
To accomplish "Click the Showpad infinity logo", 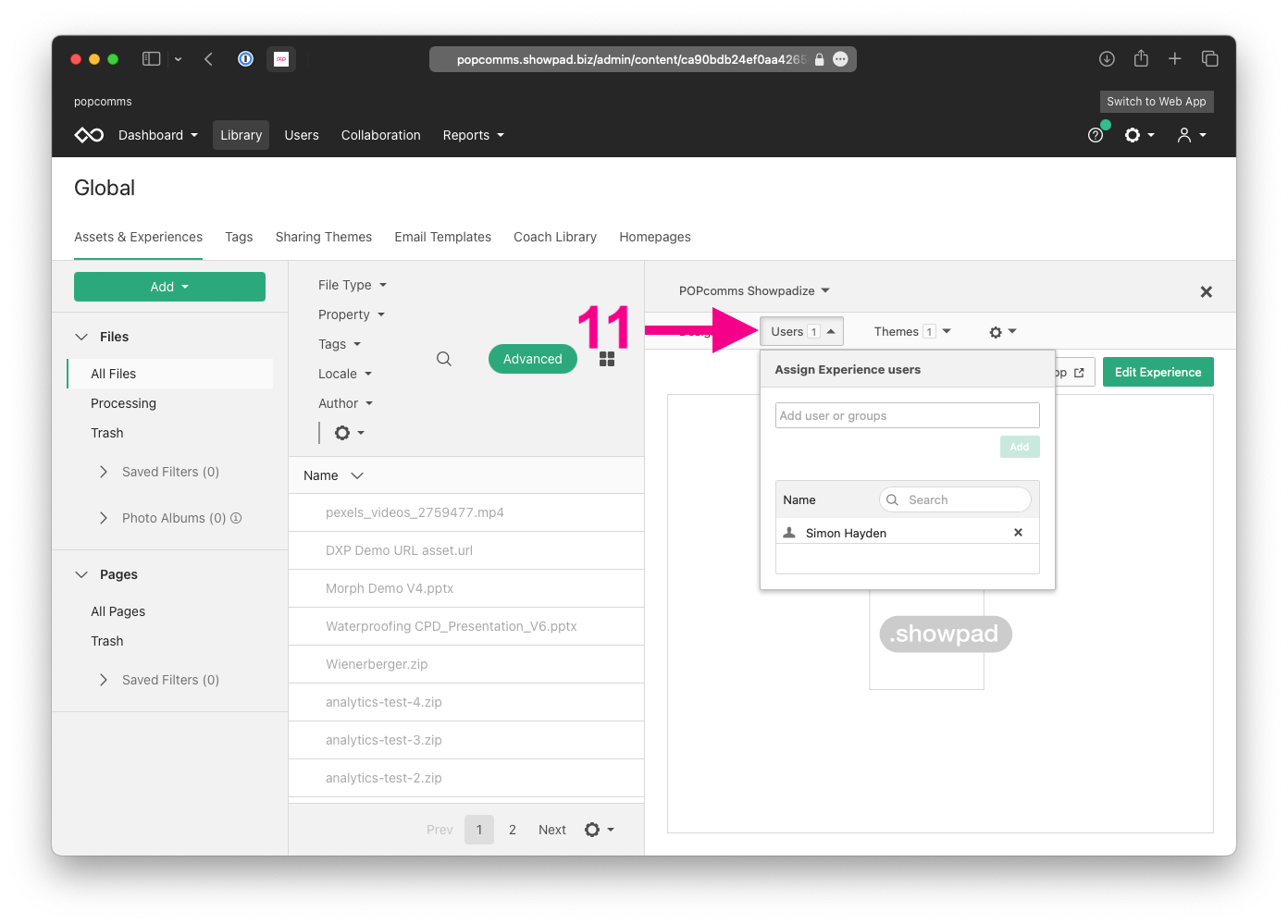I will pos(88,135).
